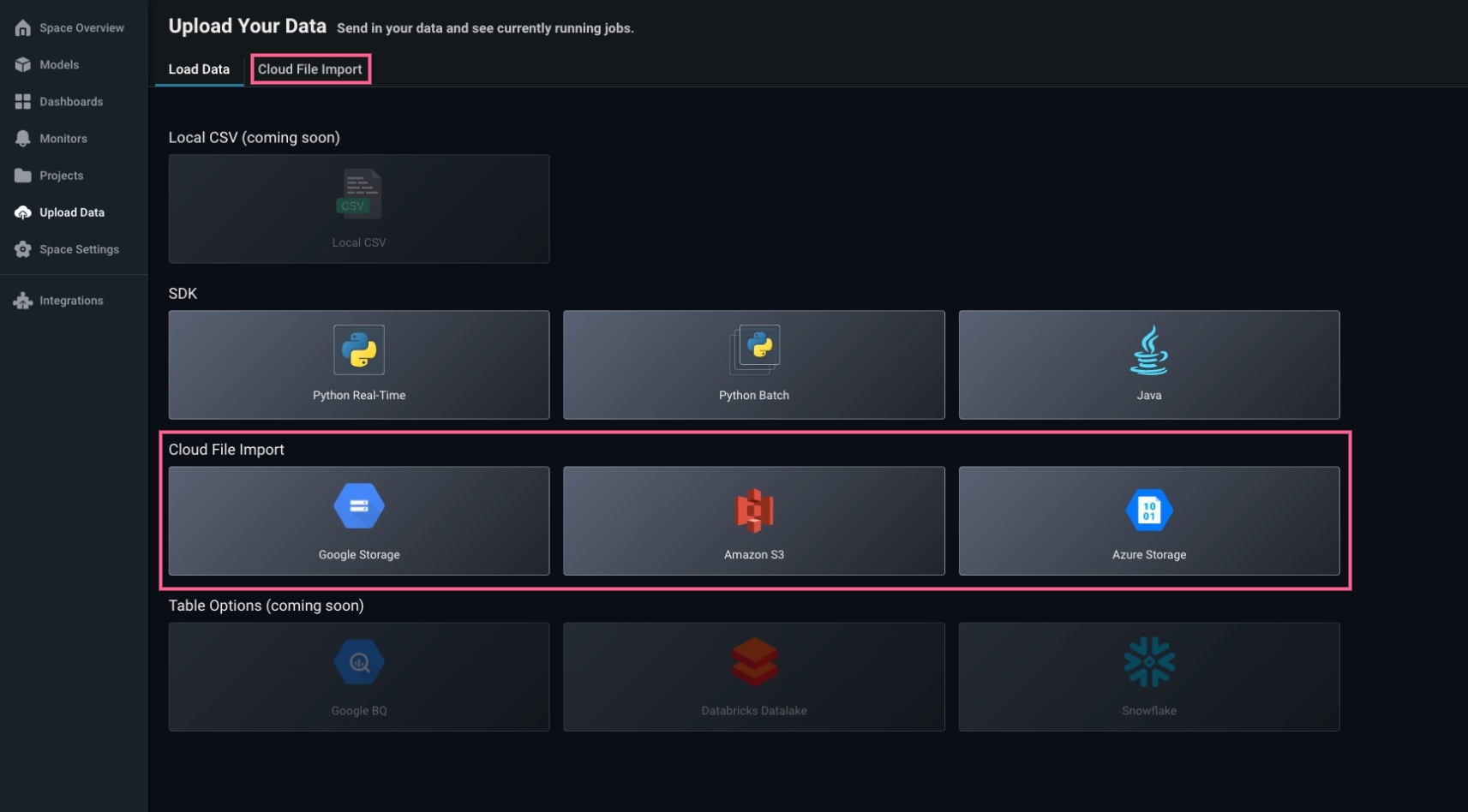Click the Google BQ card label
The height and width of the screenshot is (812, 1468).
click(359, 711)
